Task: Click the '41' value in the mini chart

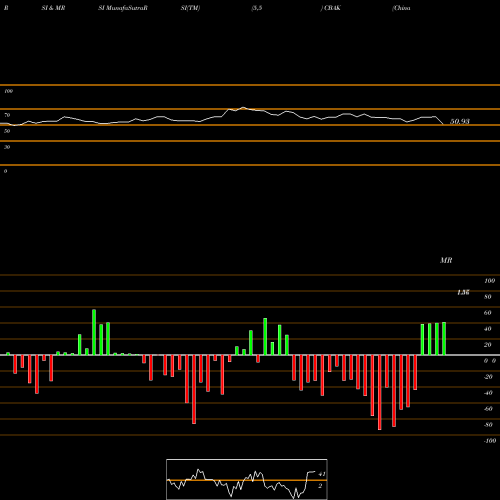Action: [322, 474]
